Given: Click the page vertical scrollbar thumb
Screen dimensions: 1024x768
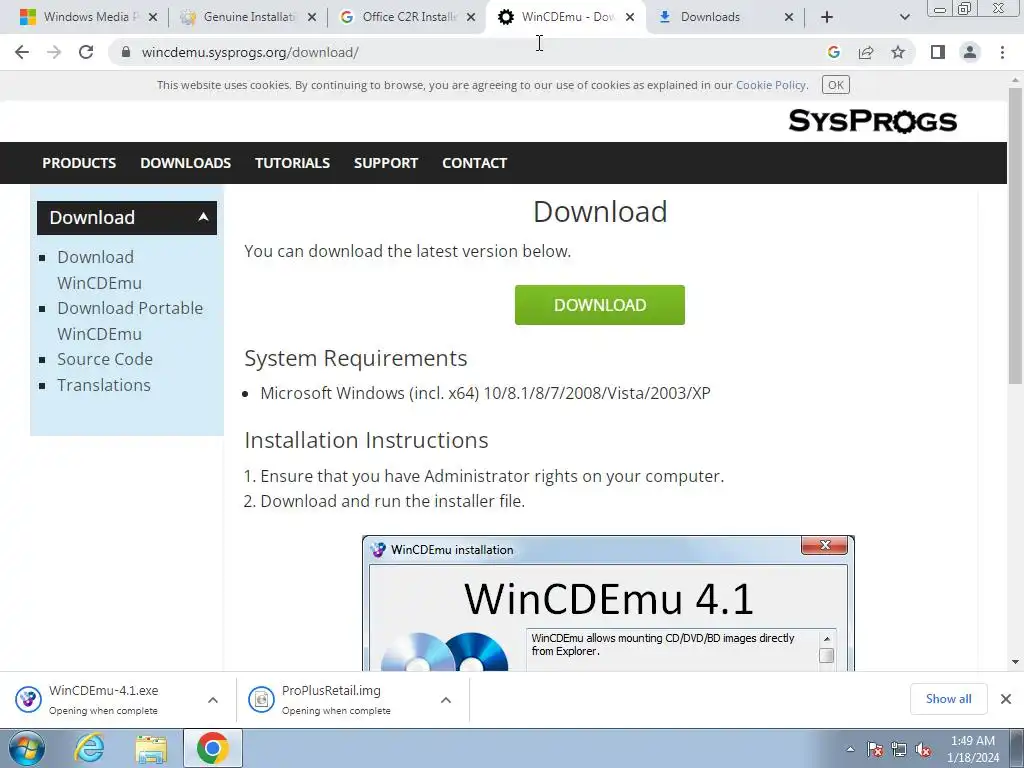Looking at the screenshot, I should (x=1015, y=235).
